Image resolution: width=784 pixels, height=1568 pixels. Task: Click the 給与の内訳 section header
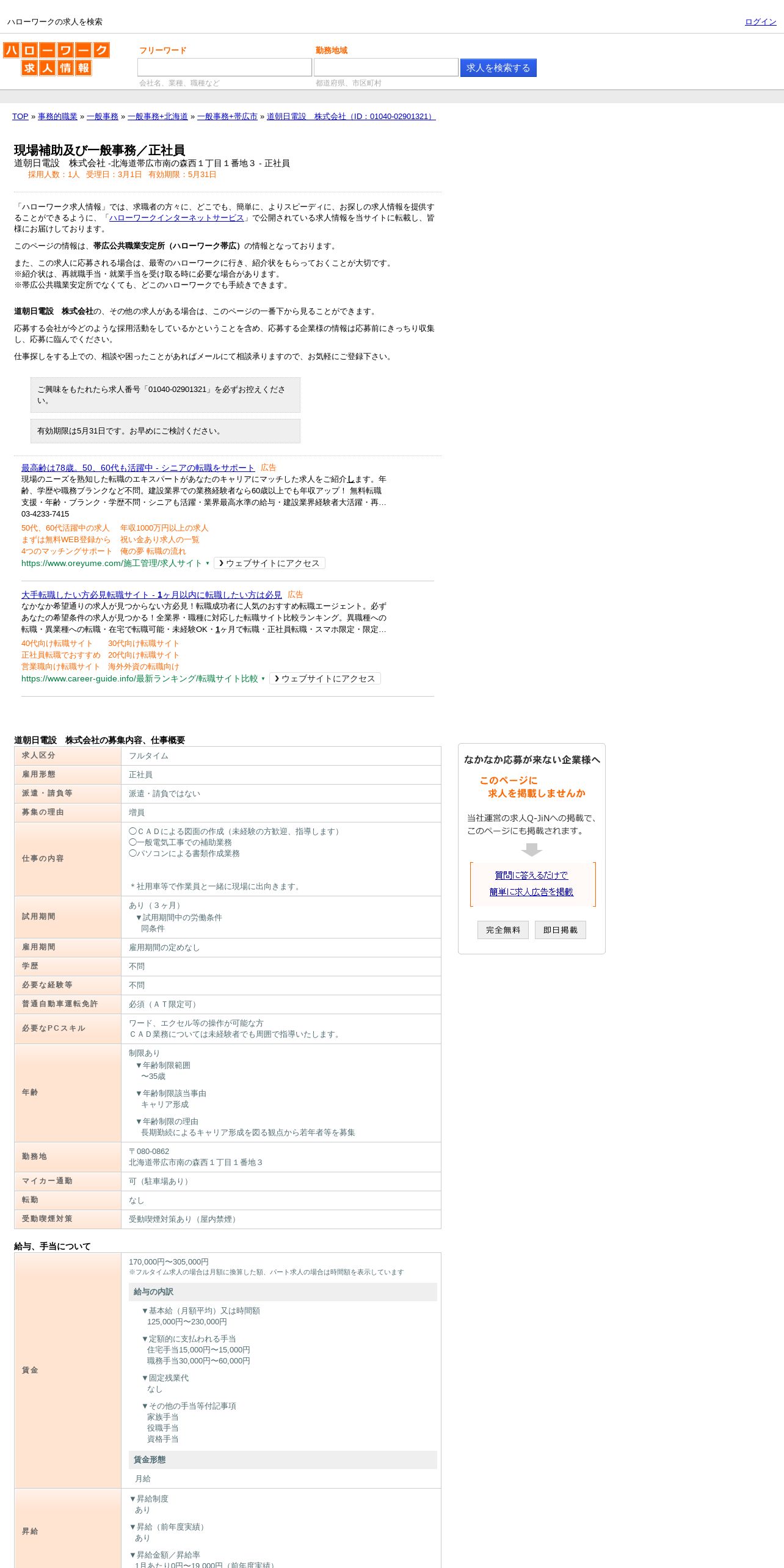283,1292
